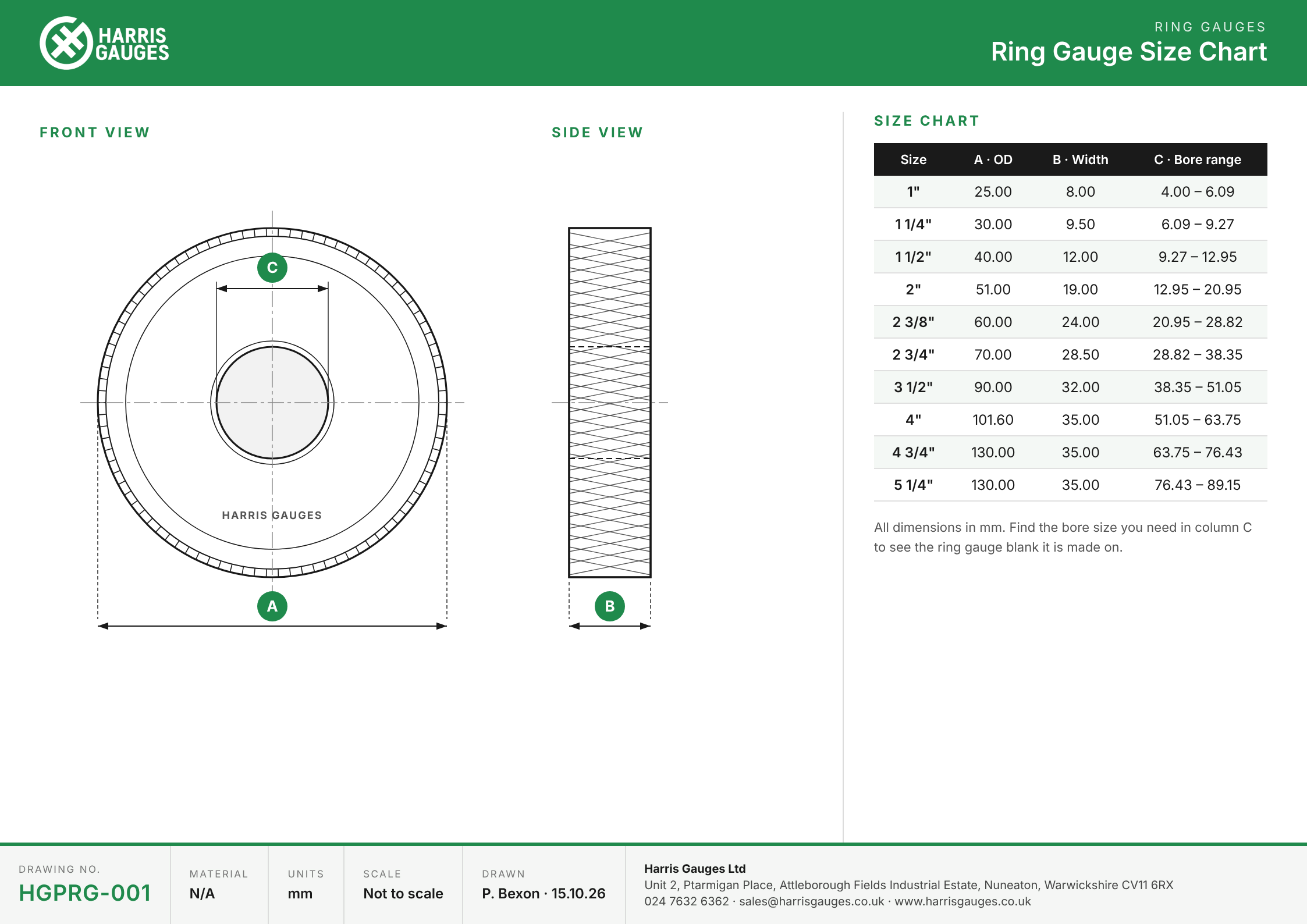The height and width of the screenshot is (924, 1307).
Task: Click bore range 6.09 – 9.27
Action: [x=1198, y=225]
